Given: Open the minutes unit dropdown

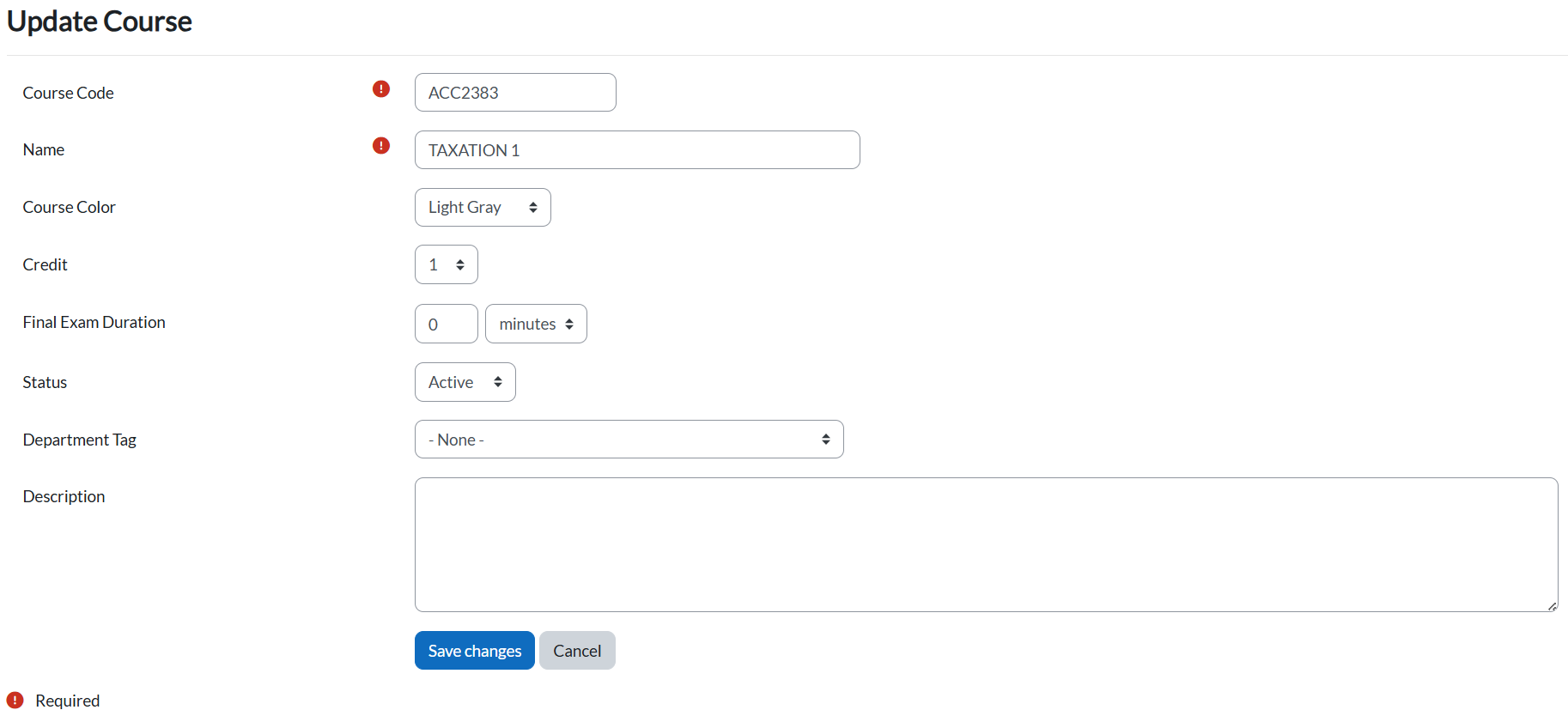Looking at the screenshot, I should point(536,325).
